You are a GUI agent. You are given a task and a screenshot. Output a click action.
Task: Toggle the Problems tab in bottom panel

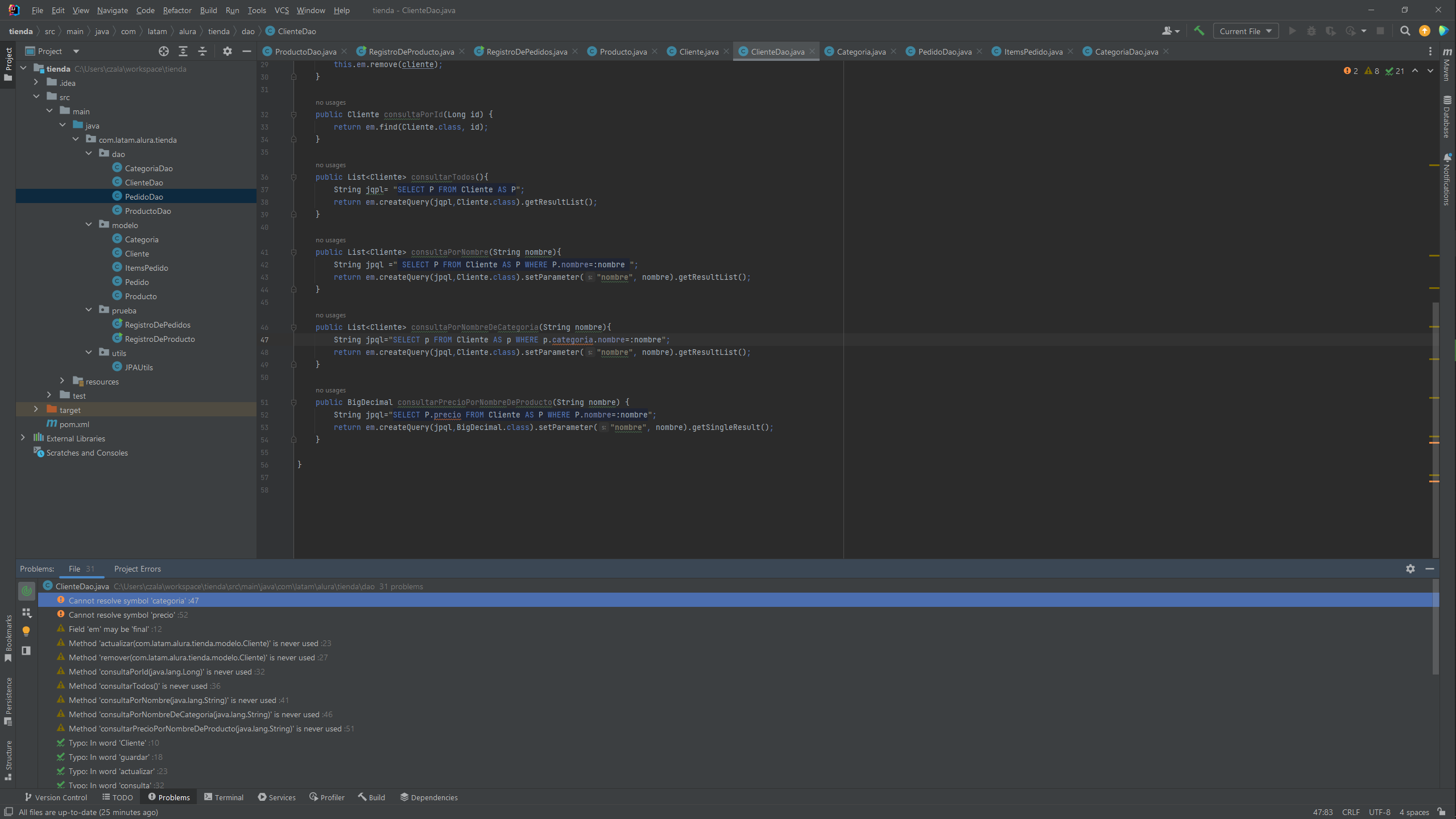[171, 797]
